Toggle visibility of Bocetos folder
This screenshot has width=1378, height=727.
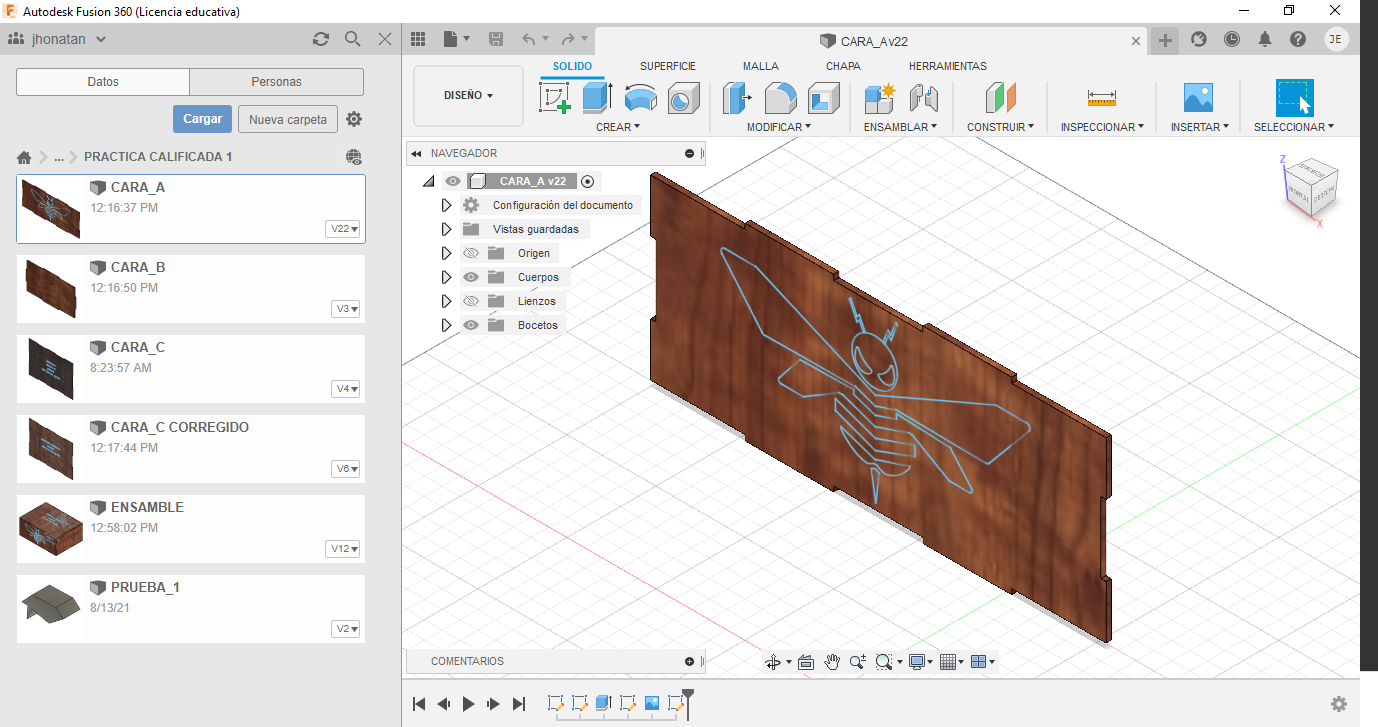pyautogui.click(x=471, y=325)
